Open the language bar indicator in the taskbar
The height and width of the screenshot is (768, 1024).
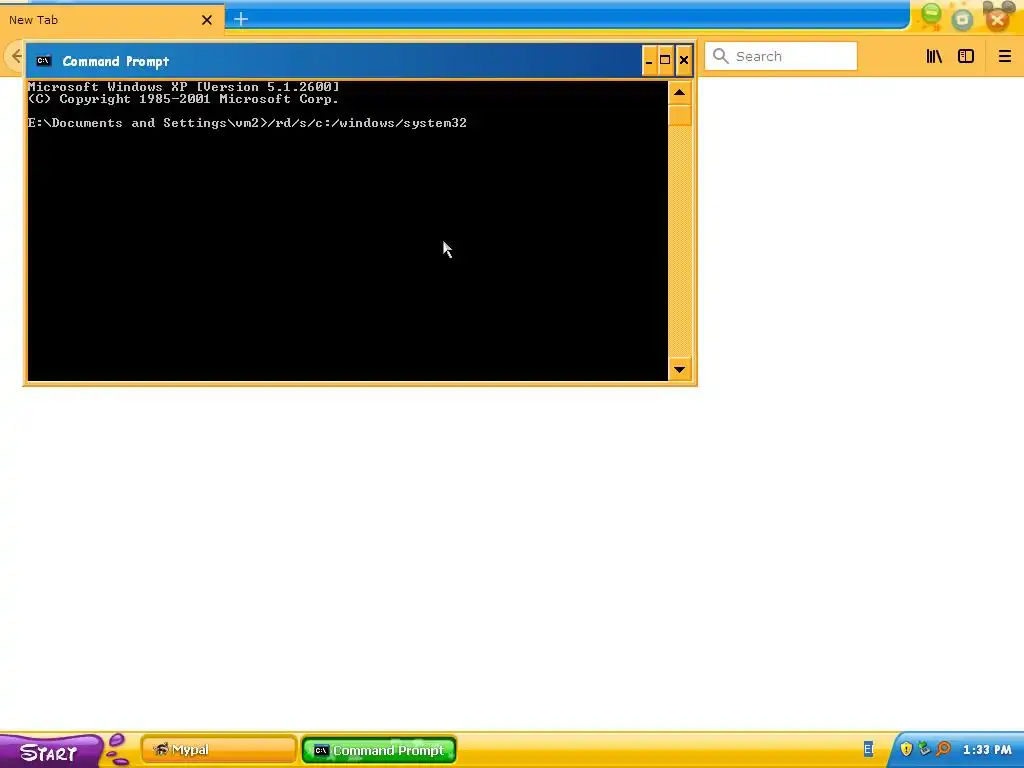pos(868,749)
